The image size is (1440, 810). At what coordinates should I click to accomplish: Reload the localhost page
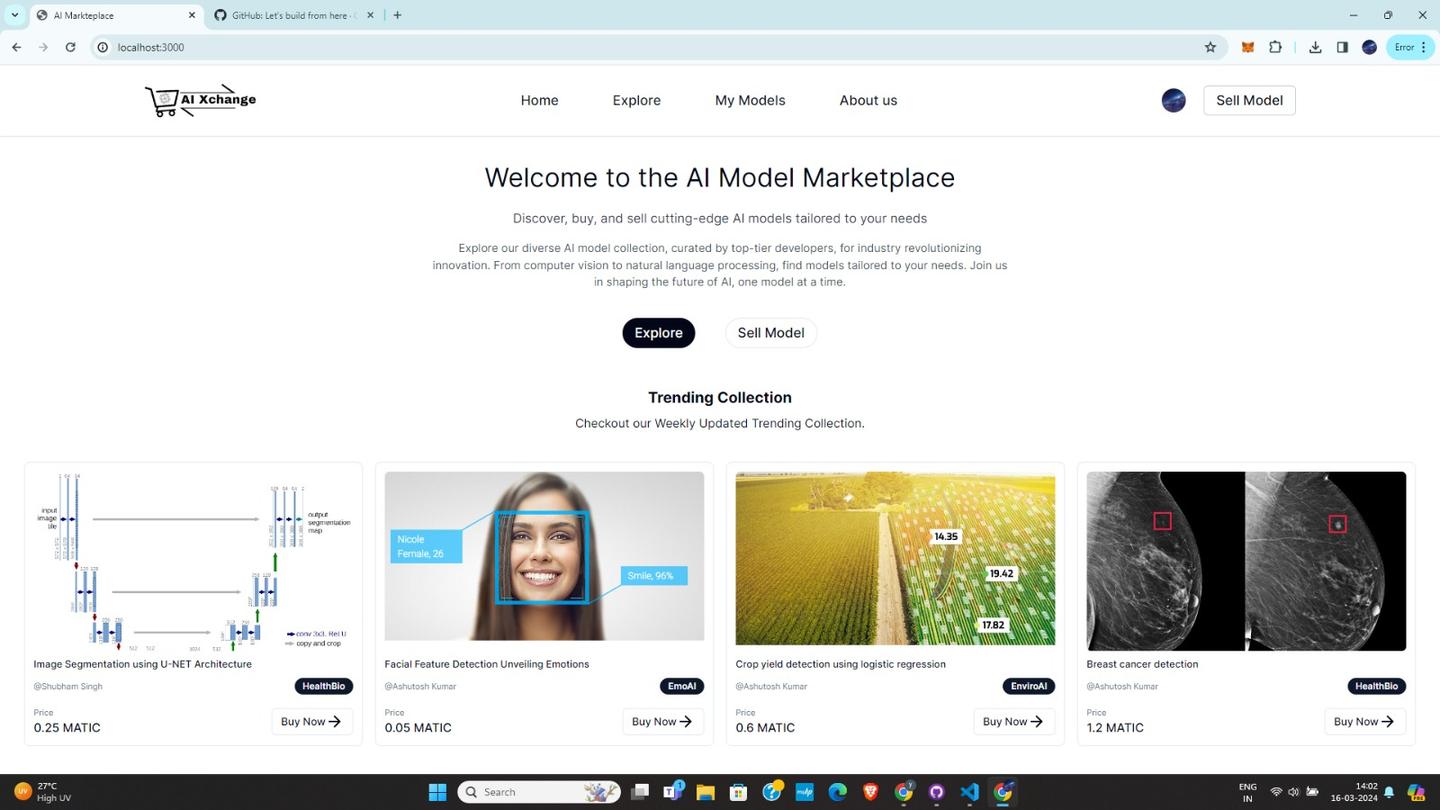70,47
